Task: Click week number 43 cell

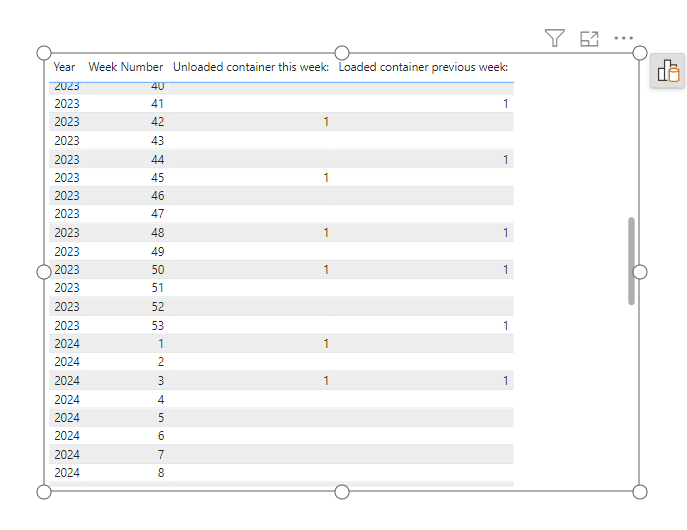Action: coord(157,141)
